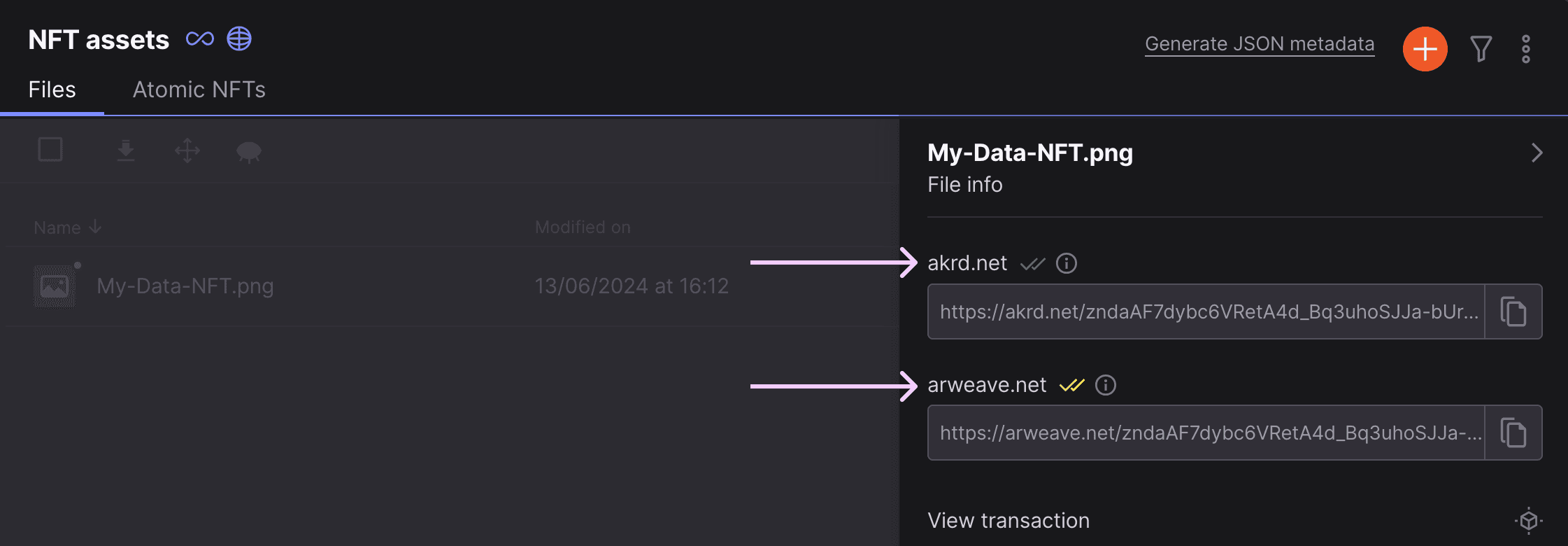Screen dimensions: 1568x546
Task: Click the info icon next to akrd.net
Action: [x=1066, y=263]
